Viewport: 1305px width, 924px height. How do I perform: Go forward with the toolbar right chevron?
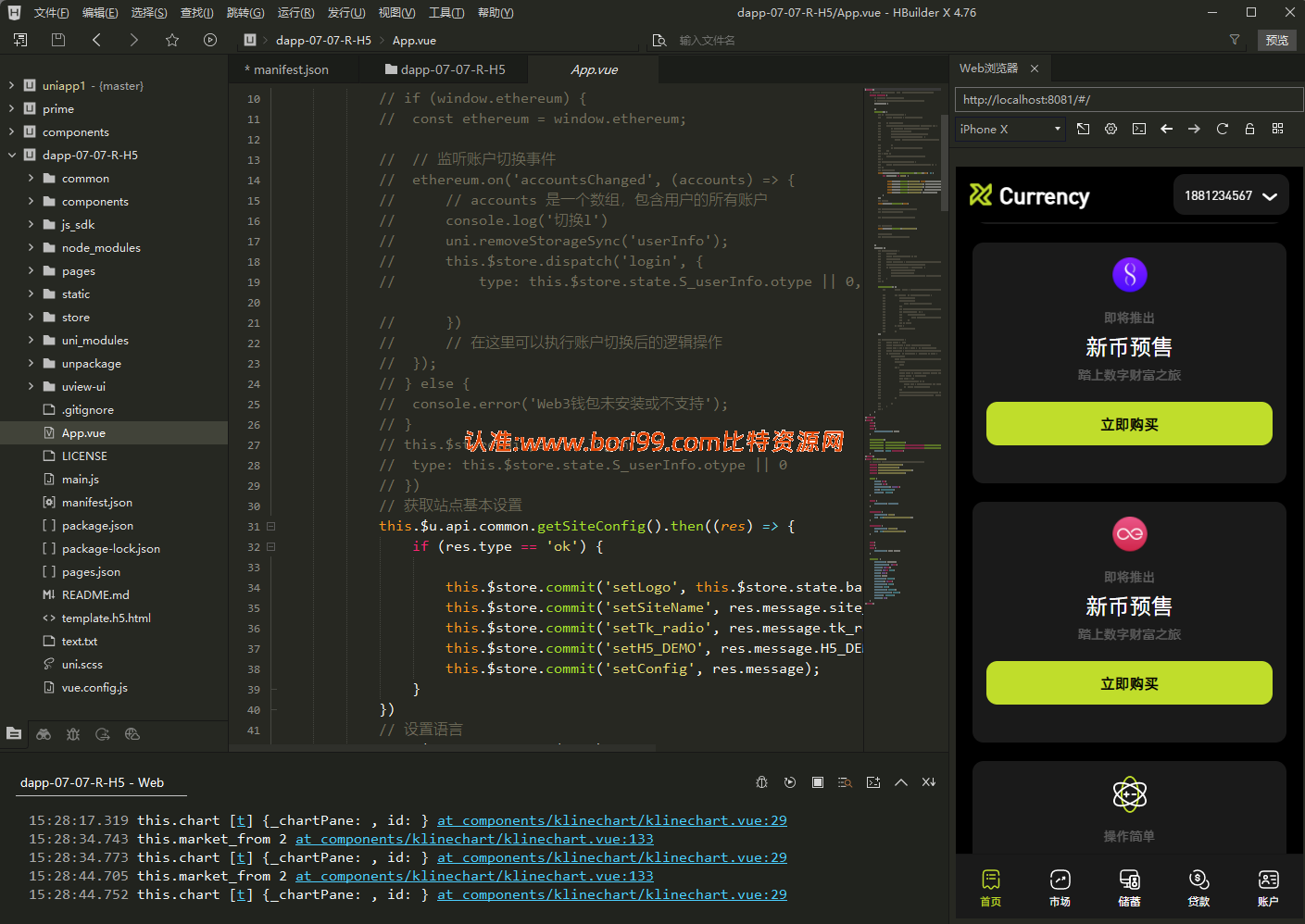point(134,40)
